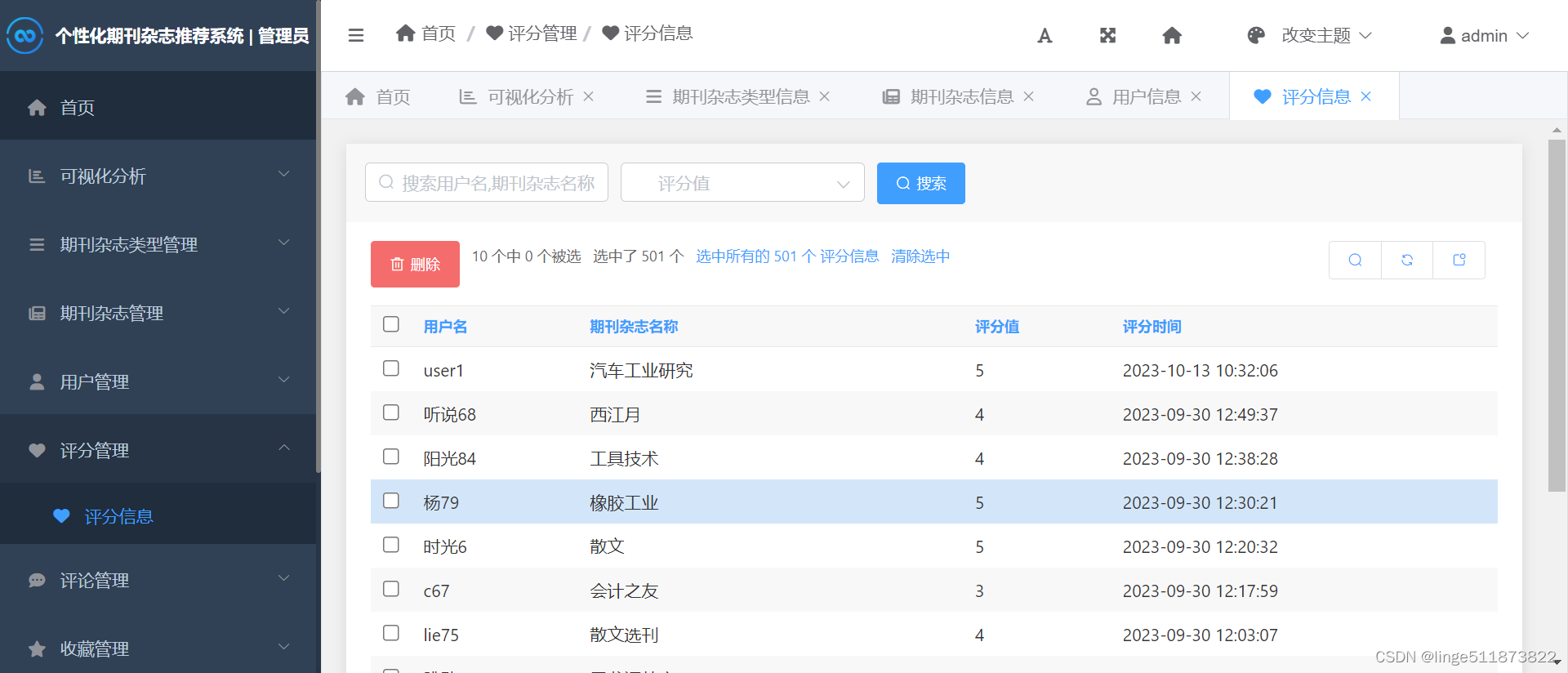Check the 时光6 row checkbox

coord(391,545)
